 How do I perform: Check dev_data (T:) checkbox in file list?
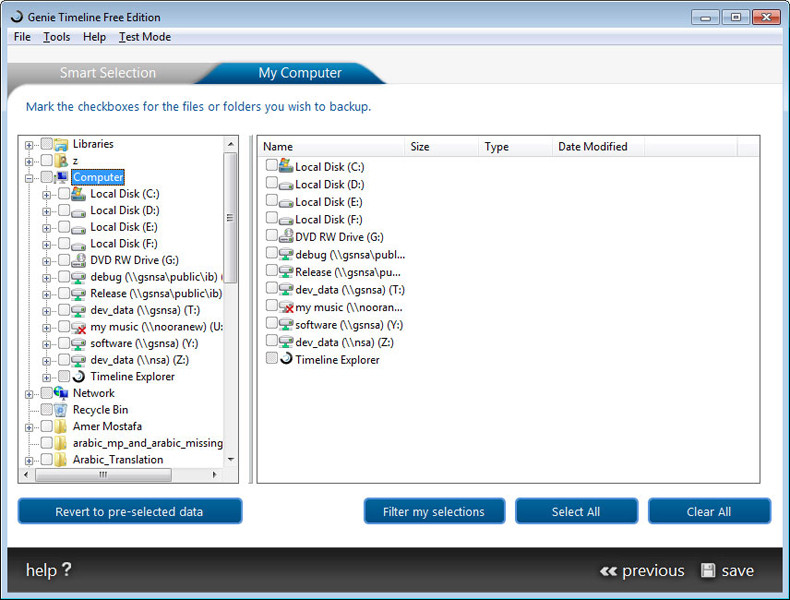tap(272, 288)
